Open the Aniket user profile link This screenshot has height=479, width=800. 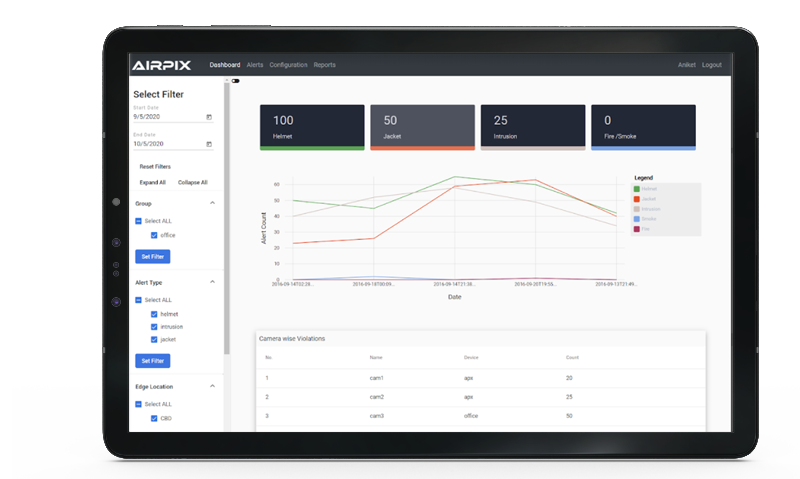coord(686,65)
